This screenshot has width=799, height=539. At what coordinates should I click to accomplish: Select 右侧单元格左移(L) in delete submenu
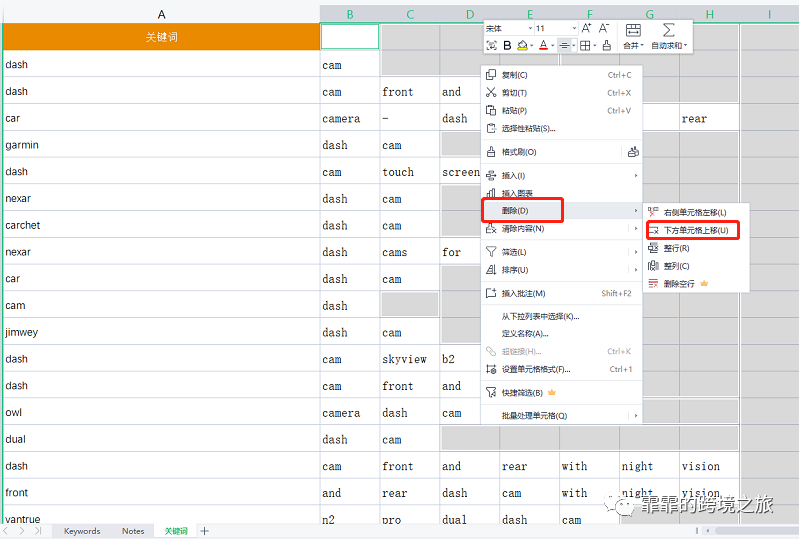pyautogui.click(x=696, y=212)
